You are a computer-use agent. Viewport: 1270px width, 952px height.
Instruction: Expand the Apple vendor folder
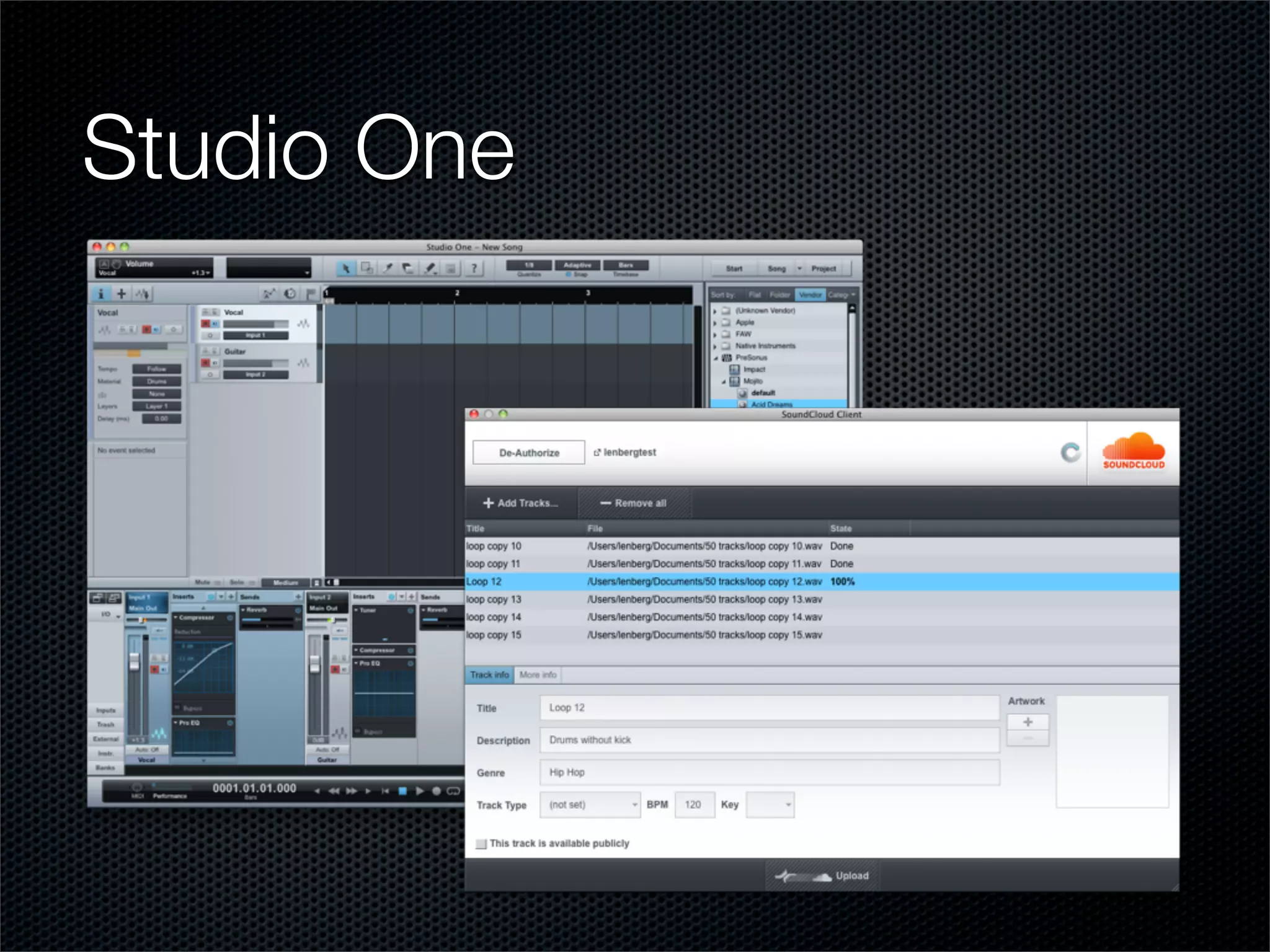click(x=715, y=323)
